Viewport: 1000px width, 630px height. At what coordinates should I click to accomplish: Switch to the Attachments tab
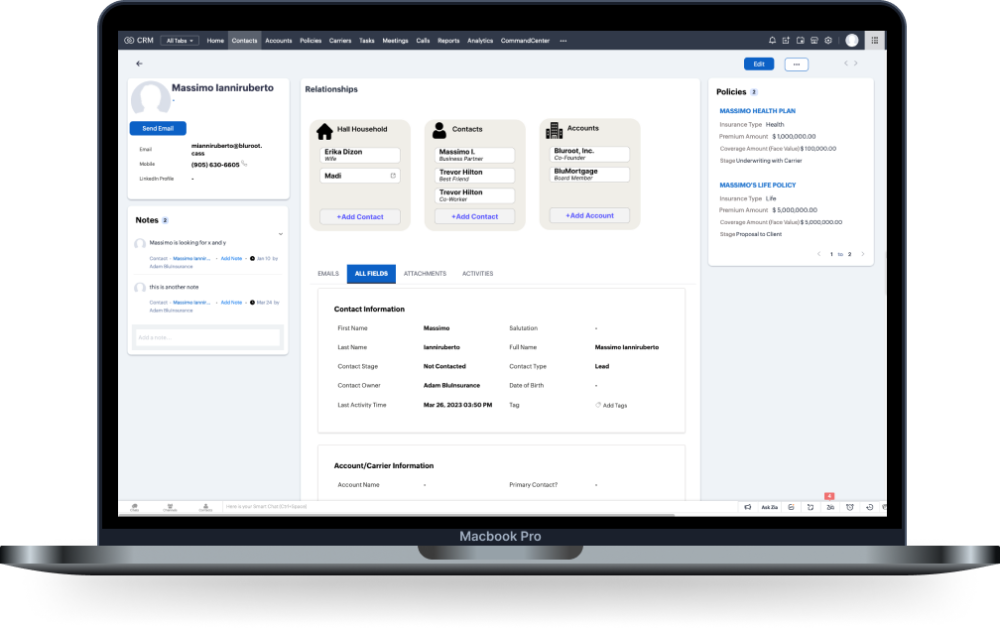[425, 273]
